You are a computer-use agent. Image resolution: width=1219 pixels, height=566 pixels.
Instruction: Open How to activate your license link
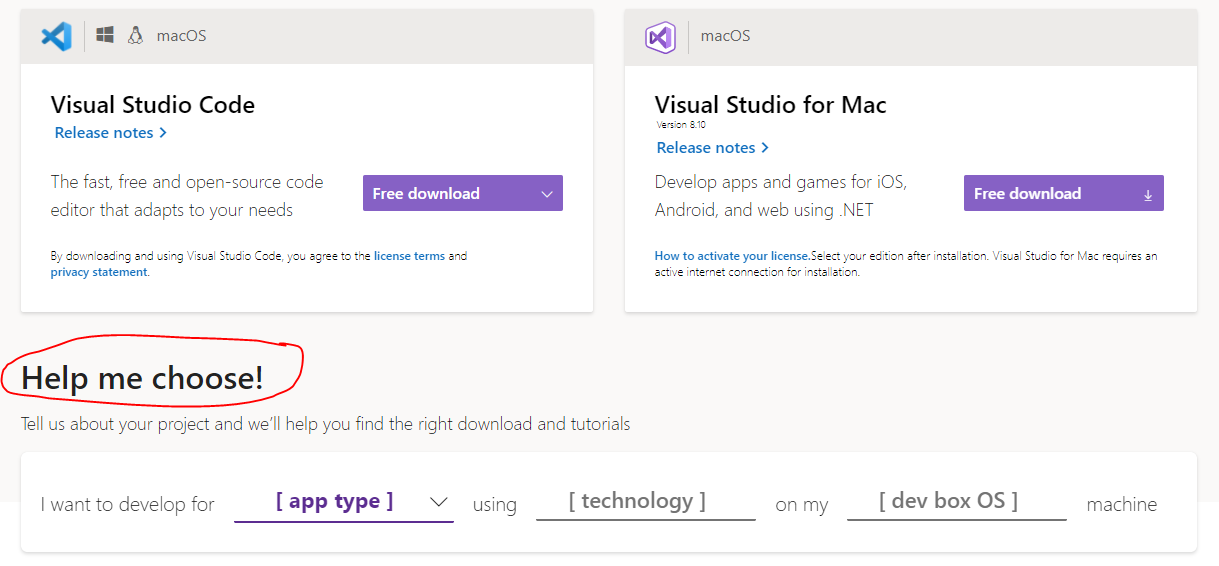(x=732, y=256)
